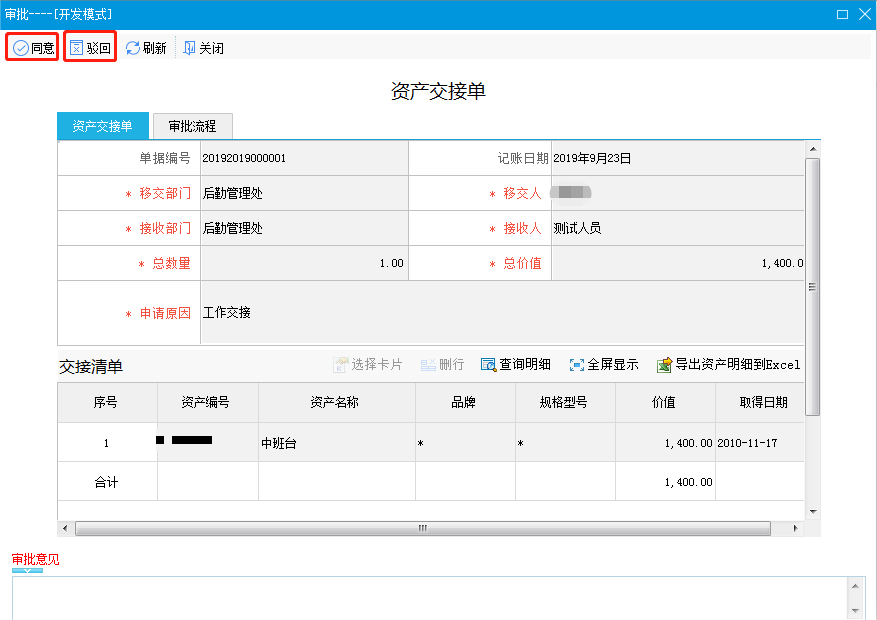Screen dimensions: 877x620
Task: Select the 资产交接单 tab
Action: pyautogui.click(x=103, y=126)
